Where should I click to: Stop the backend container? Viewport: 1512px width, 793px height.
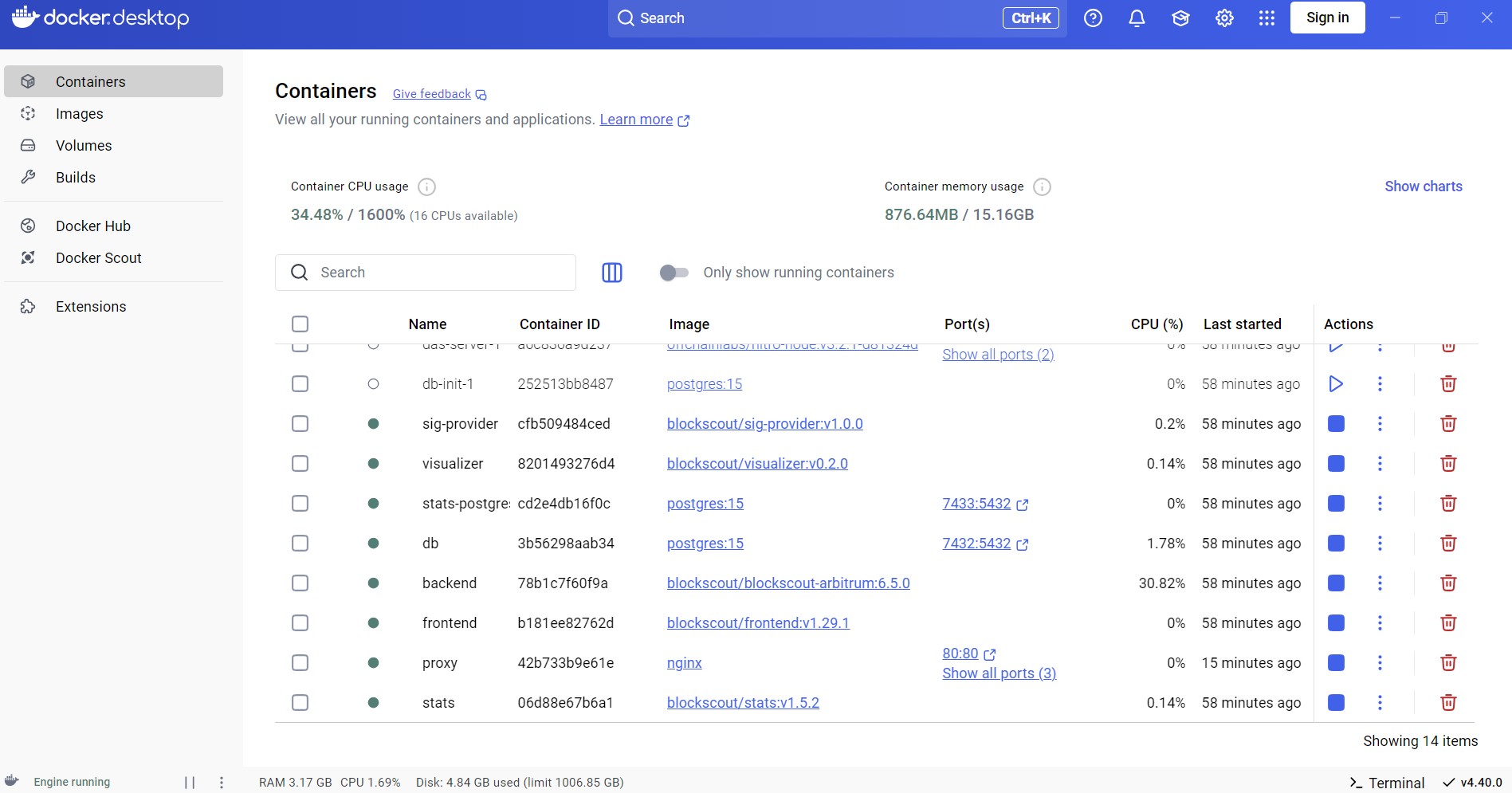pos(1337,583)
